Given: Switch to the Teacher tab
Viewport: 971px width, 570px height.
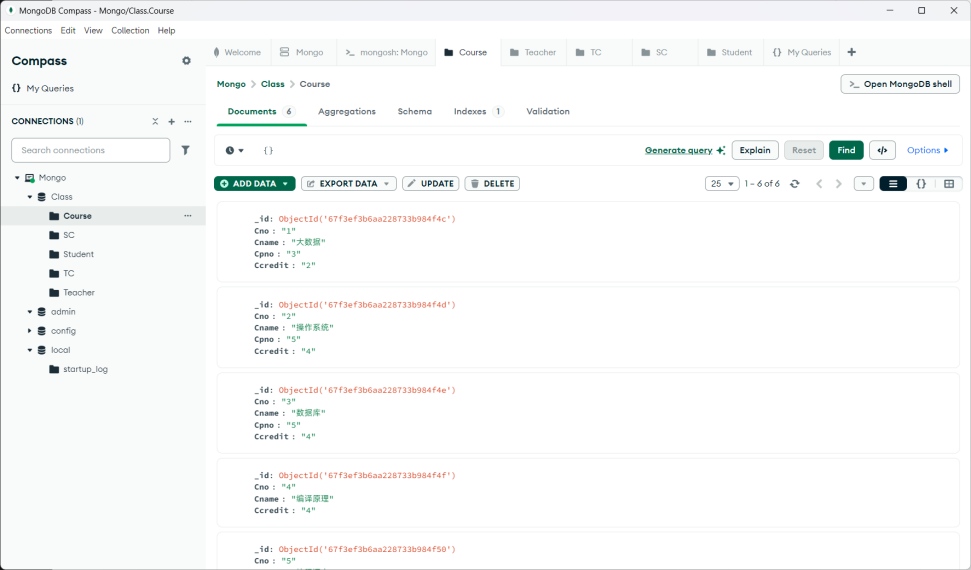Looking at the screenshot, I should click(x=534, y=53).
